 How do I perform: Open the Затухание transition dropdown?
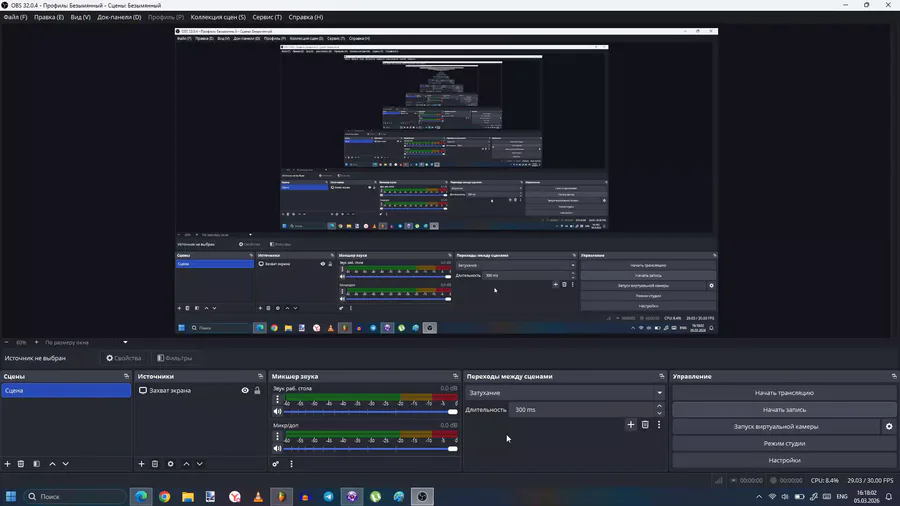[x=565, y=393]
